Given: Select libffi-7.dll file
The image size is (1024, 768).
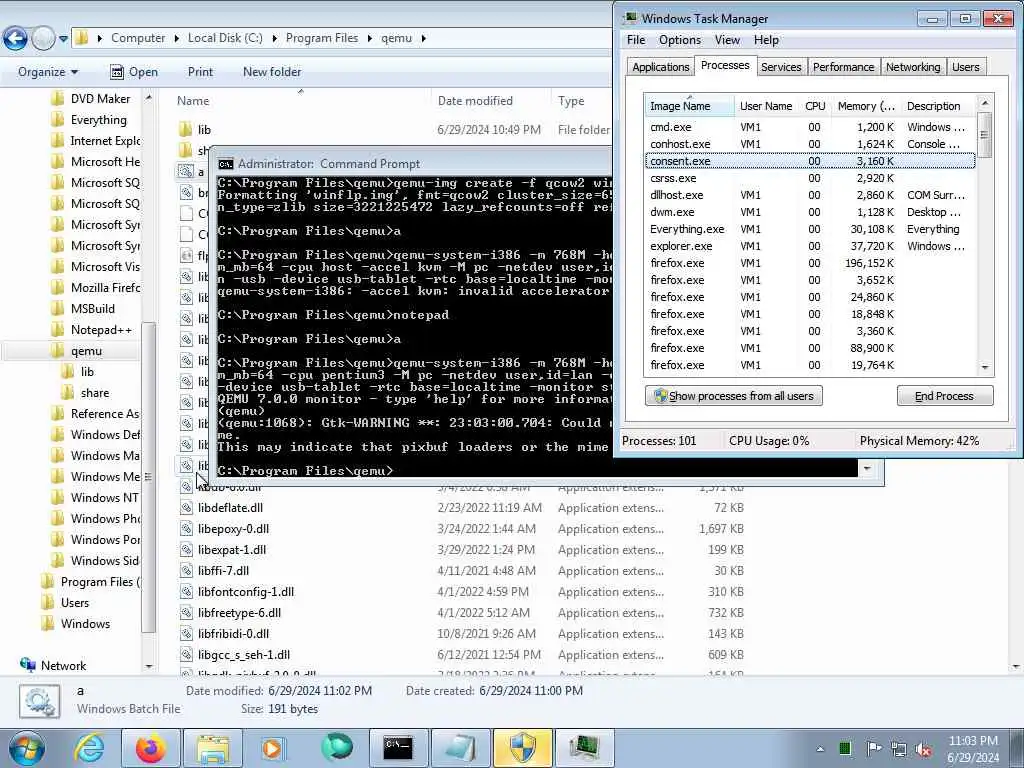Looking at the screenshot, I should click(x=223, y=571).
